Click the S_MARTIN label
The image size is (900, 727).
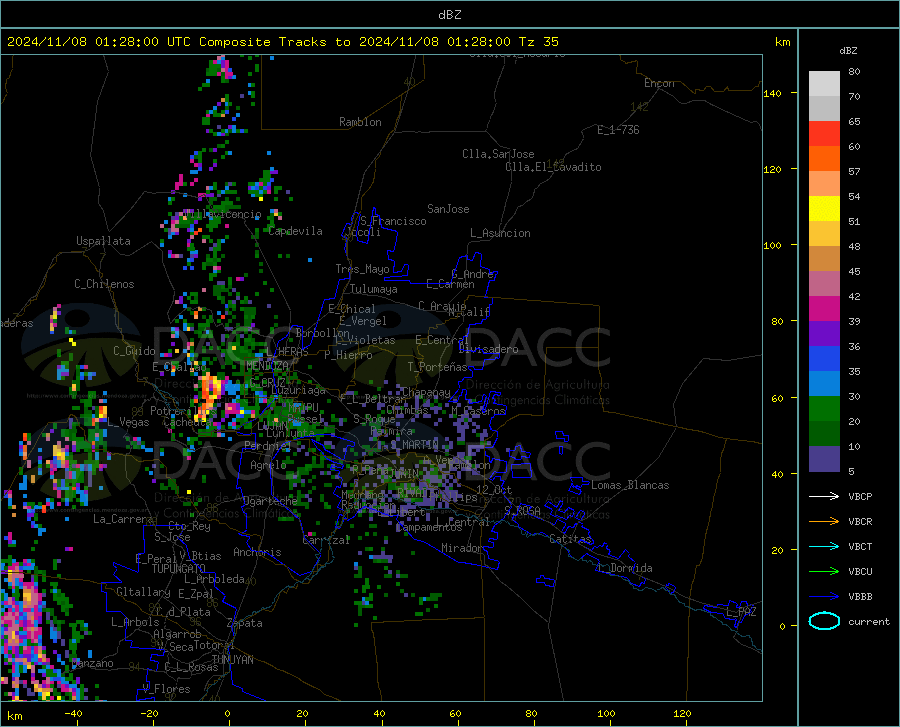click(414, 444)
